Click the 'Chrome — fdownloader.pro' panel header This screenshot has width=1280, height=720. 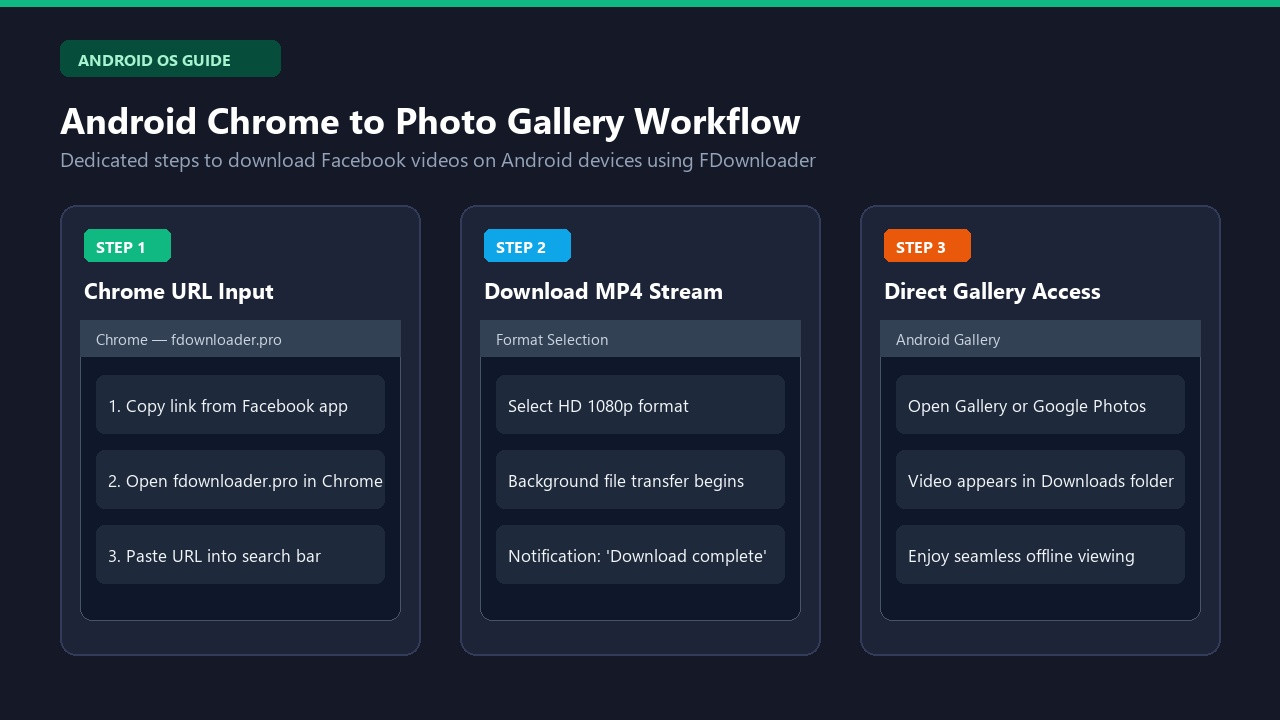click(240, 339)
